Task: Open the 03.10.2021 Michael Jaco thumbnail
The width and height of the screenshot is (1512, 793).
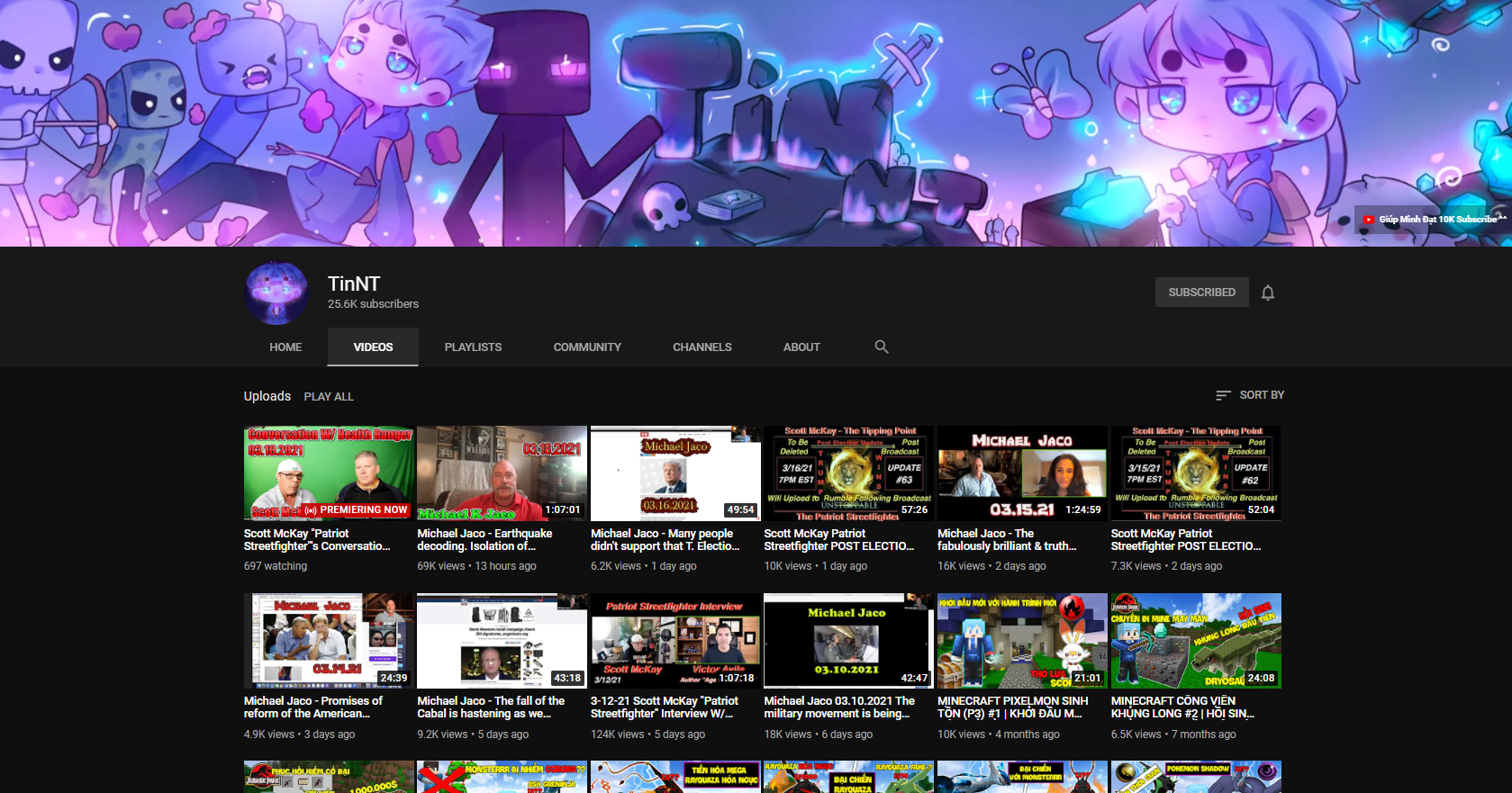Action: [x=848, y=641]
